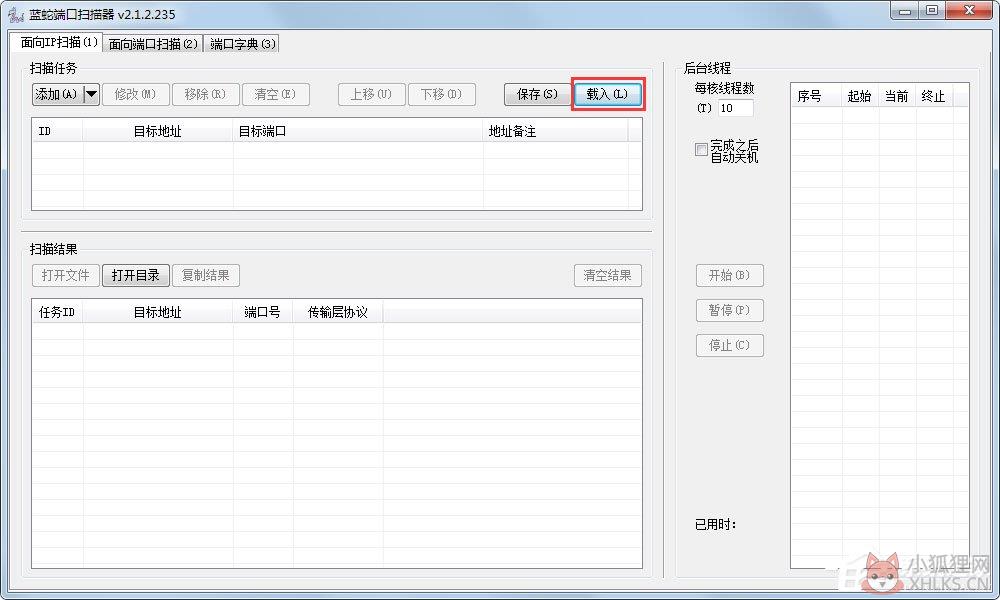Stop the scan with 停止(C)
This screenshot has height=600, width=1000.
point(730,346)
